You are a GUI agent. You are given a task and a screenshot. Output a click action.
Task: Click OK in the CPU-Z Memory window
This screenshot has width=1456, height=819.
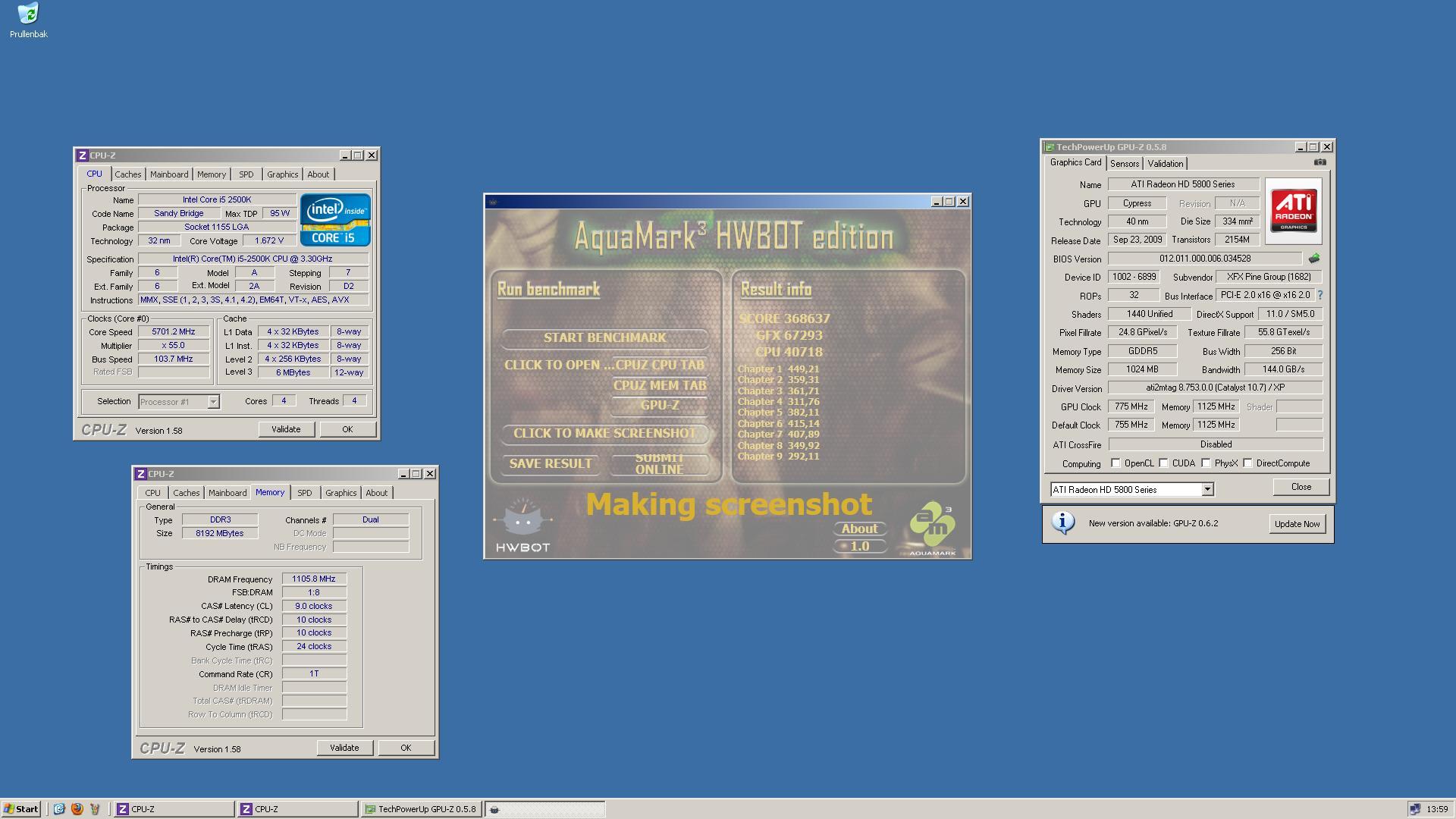[x=406, y=748]
